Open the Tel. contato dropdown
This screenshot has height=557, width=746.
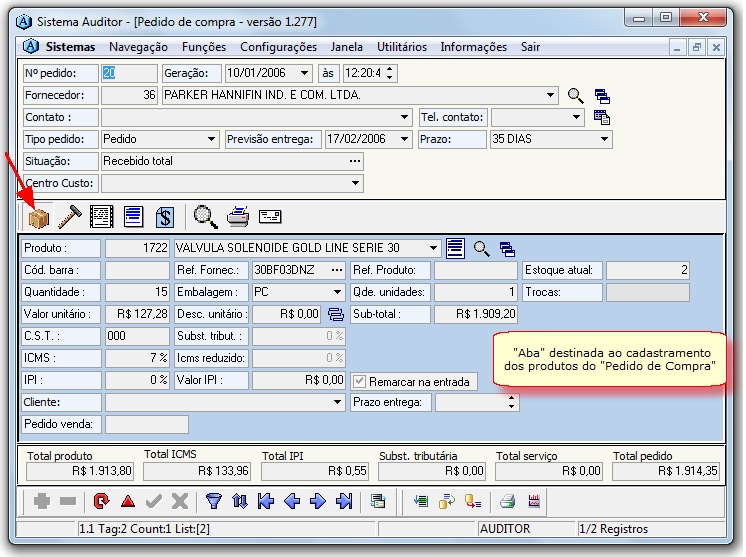pos(576,117)
